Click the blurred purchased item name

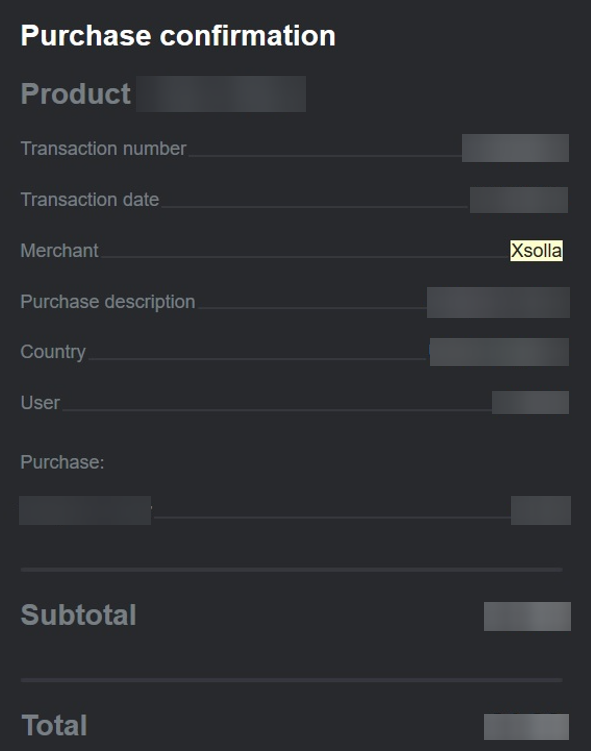[x=85, y=511]
